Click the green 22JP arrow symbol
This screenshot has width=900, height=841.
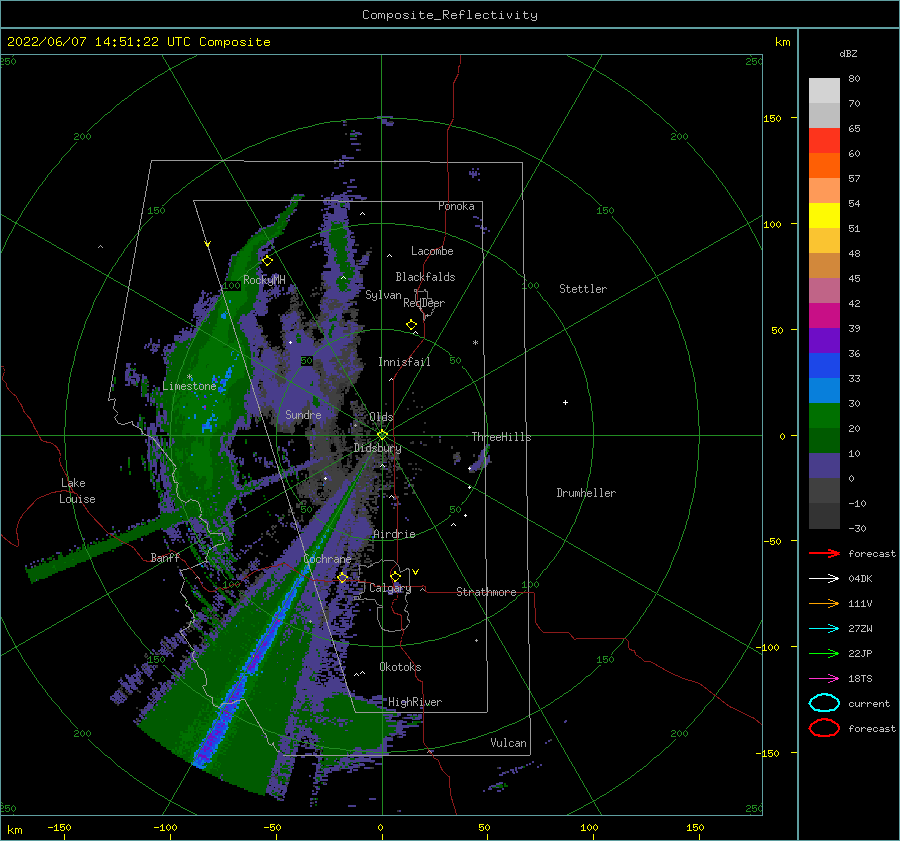pos(824,653)
